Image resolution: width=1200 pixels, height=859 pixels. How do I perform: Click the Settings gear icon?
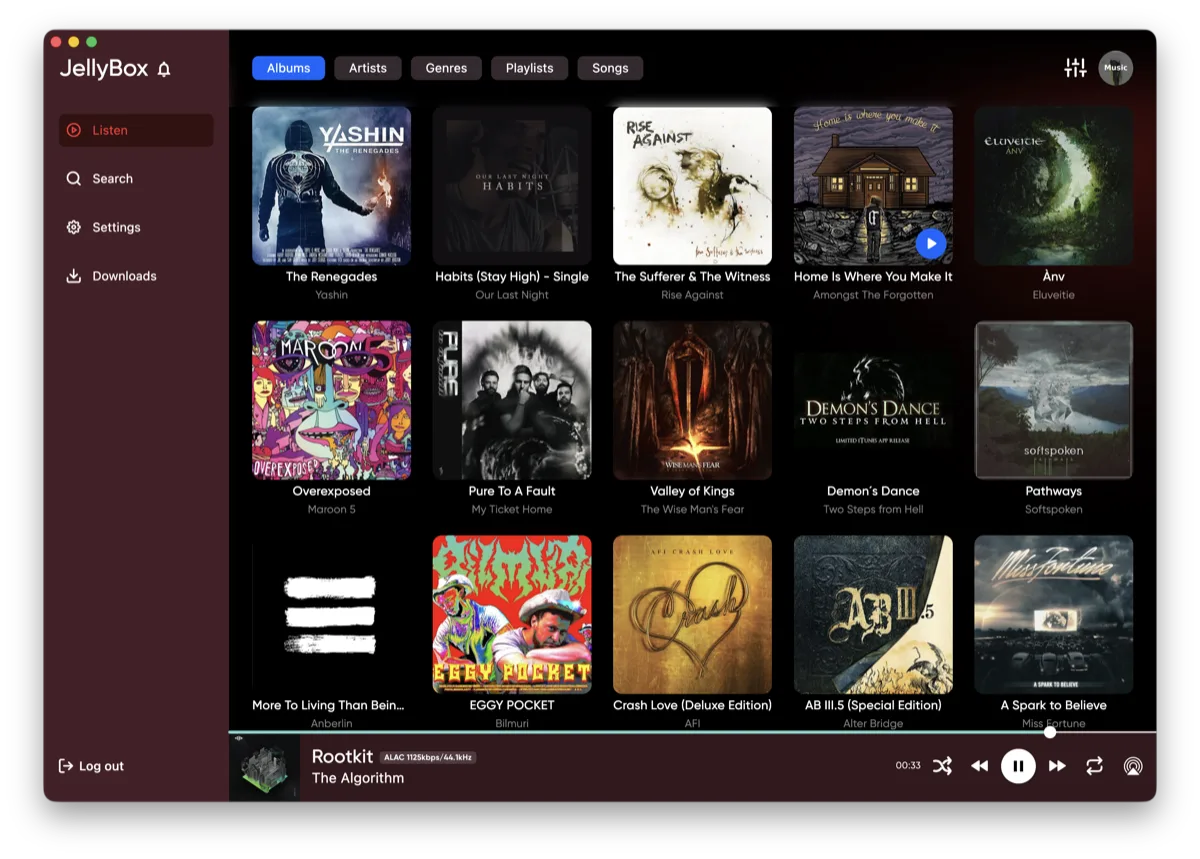73,227
